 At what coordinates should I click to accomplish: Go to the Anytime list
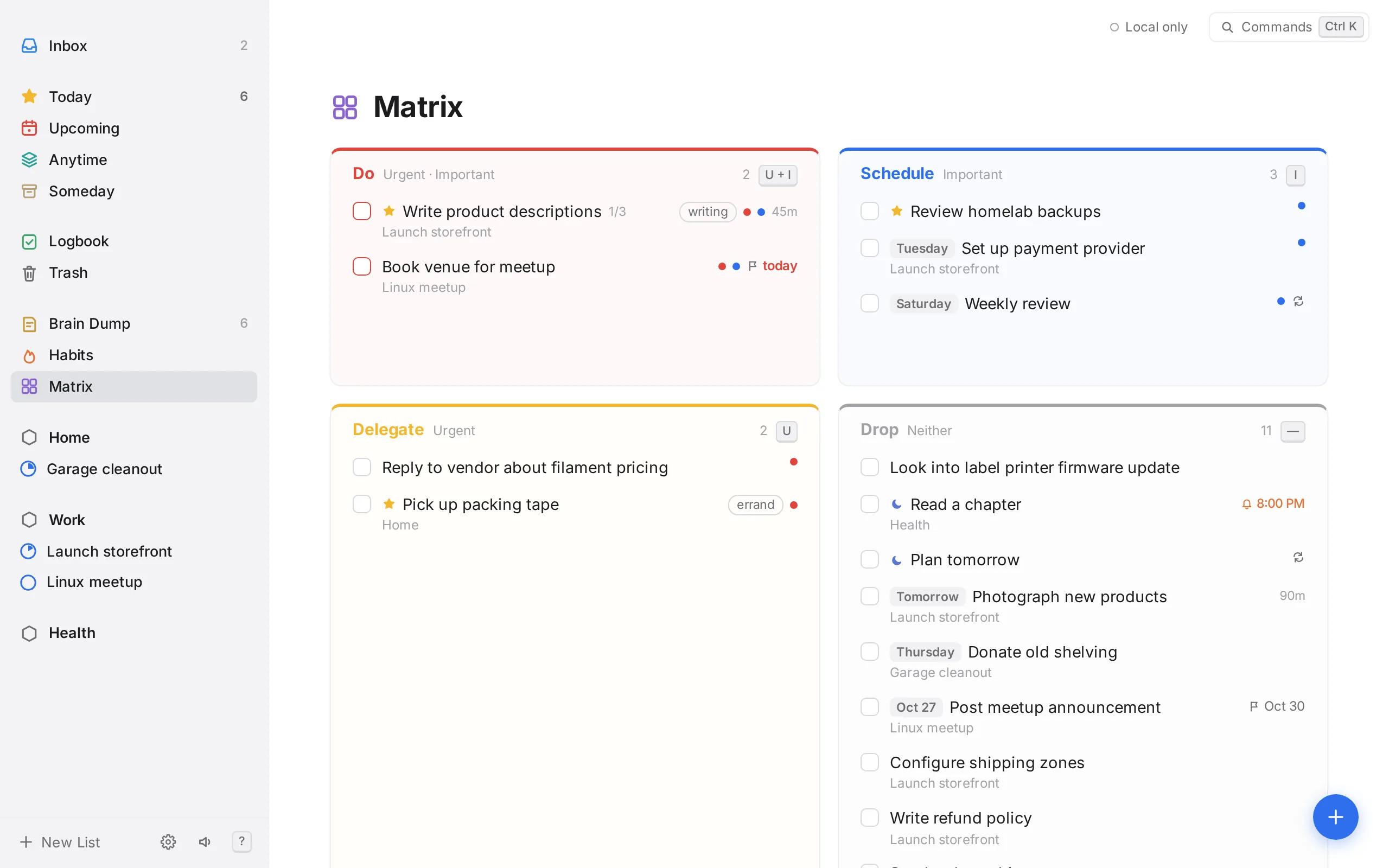tap(133, 159)
